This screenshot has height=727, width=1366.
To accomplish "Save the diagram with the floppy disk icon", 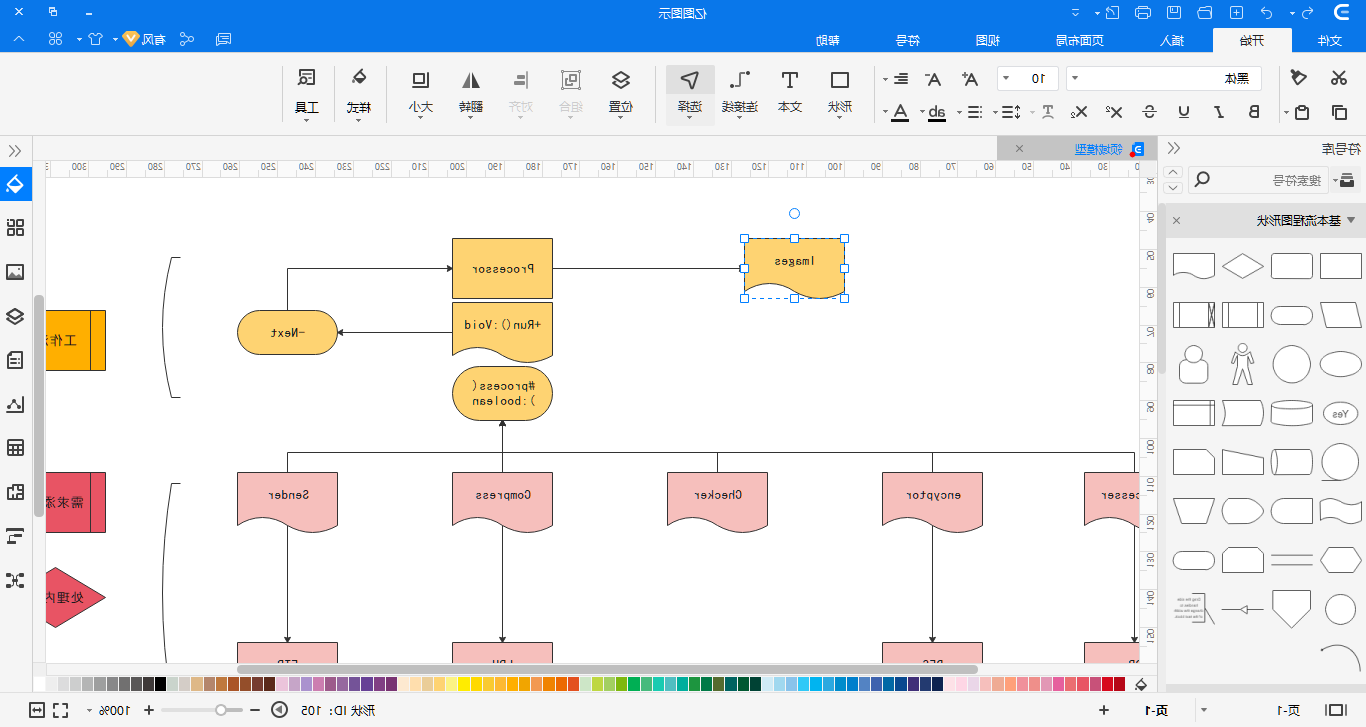I will coord(1174,13).
